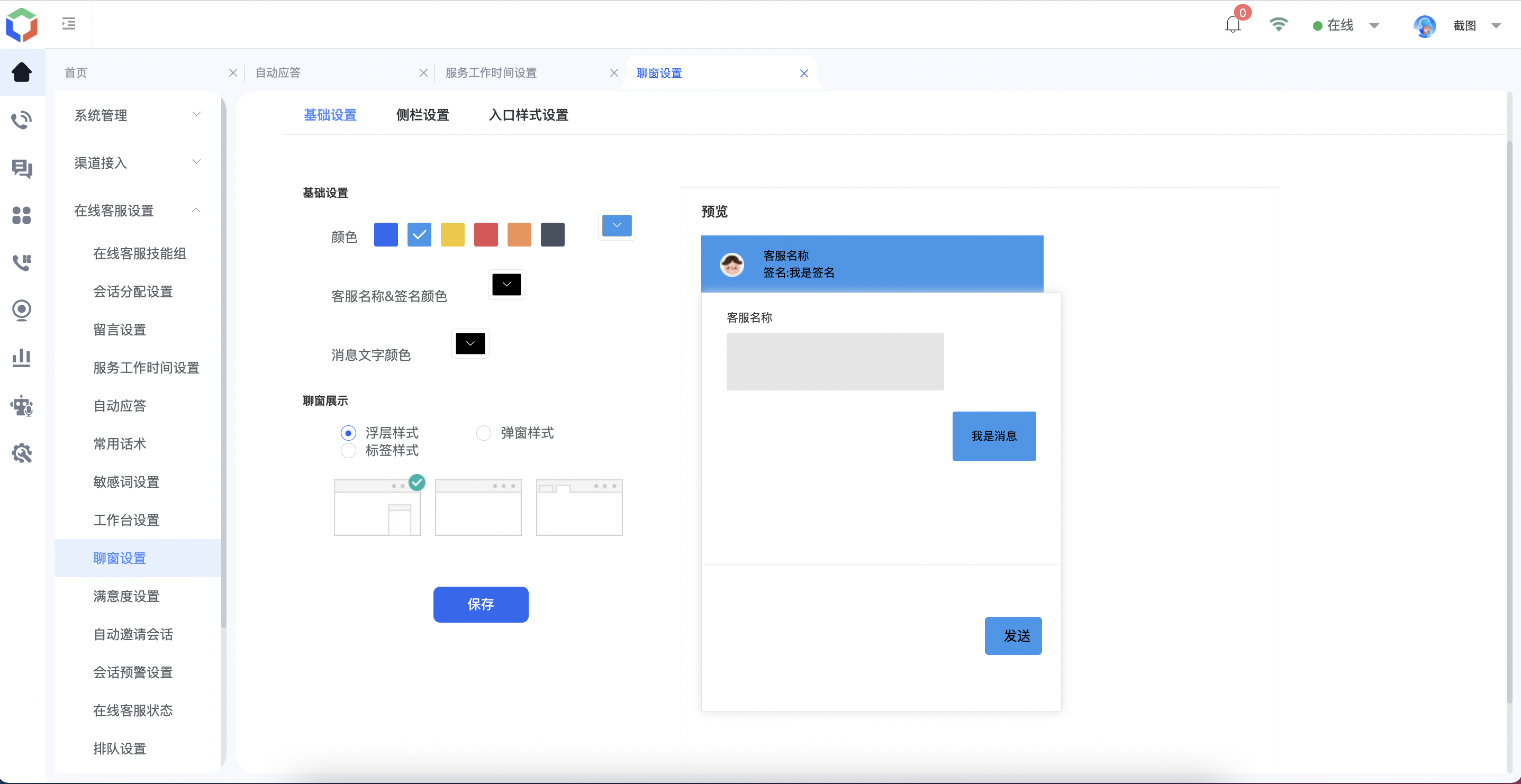Close the 服务工作时间设置 tab
Image resolution: width=1521 pixels, height=784 pixels.
click(x=614, y=72)
